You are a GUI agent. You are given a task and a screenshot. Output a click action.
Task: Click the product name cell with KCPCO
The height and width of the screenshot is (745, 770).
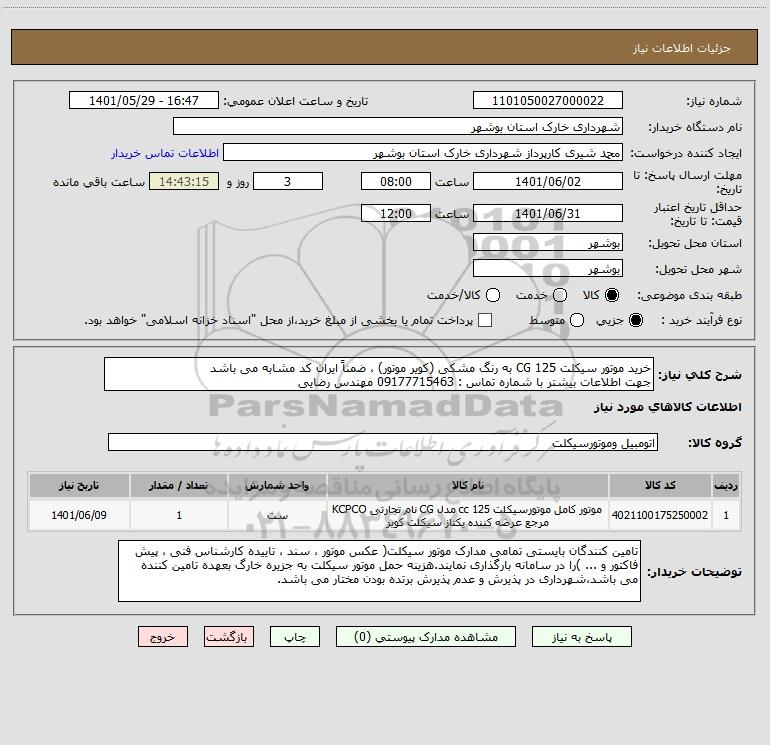tap(468, 515)
